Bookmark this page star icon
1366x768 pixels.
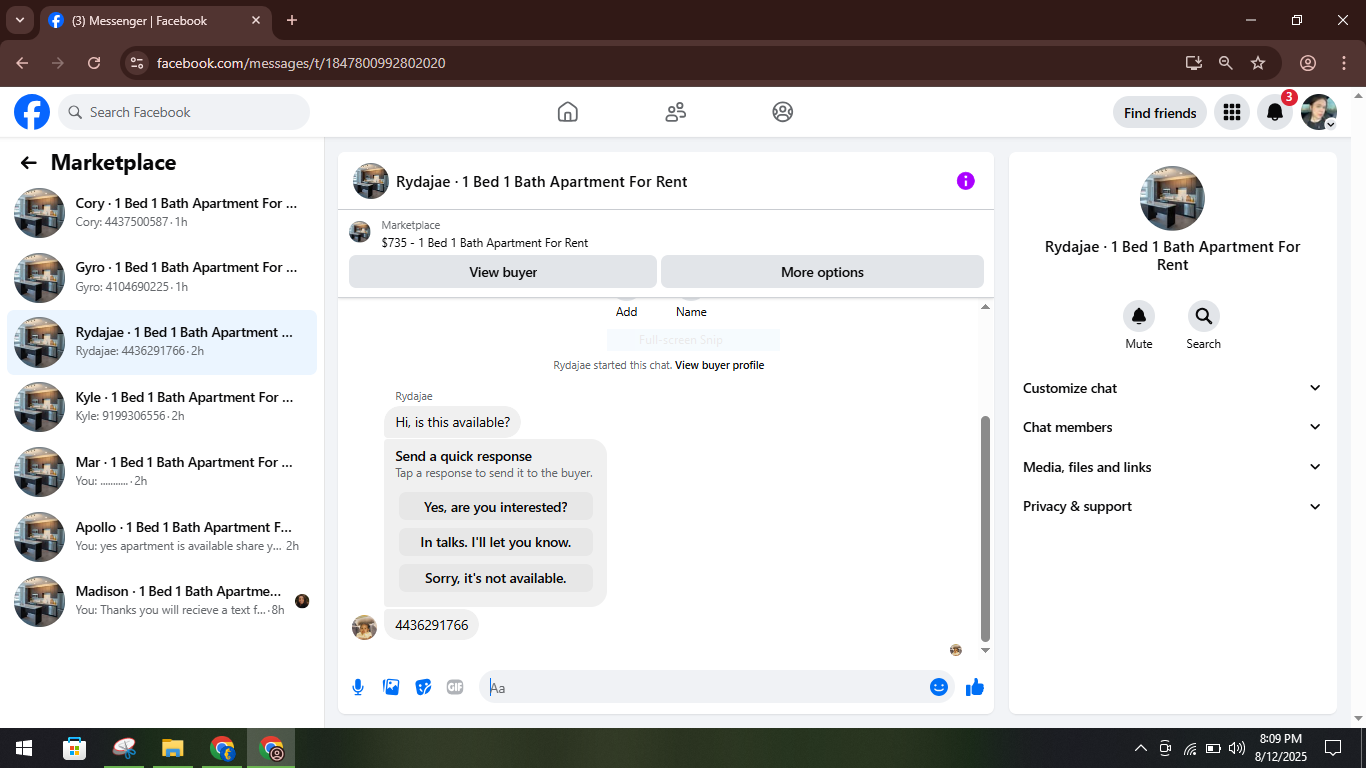(1258, 63)
